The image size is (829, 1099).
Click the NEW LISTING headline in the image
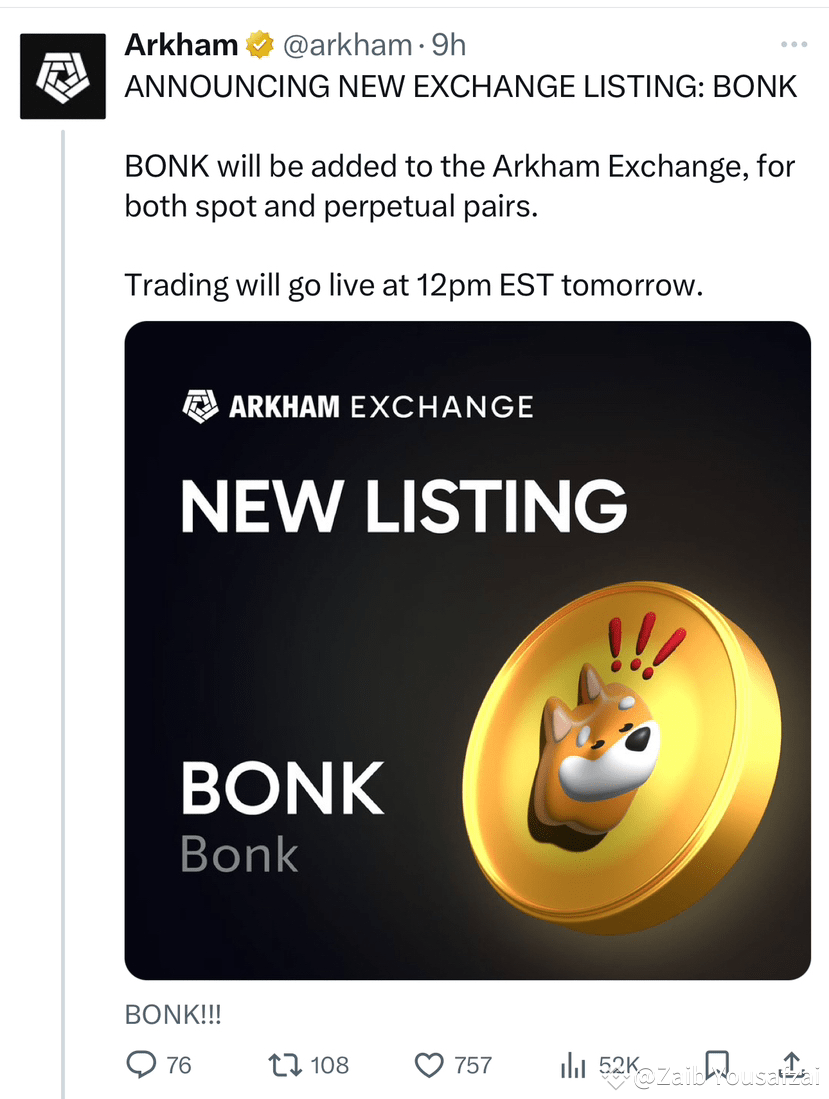[403, 506]
